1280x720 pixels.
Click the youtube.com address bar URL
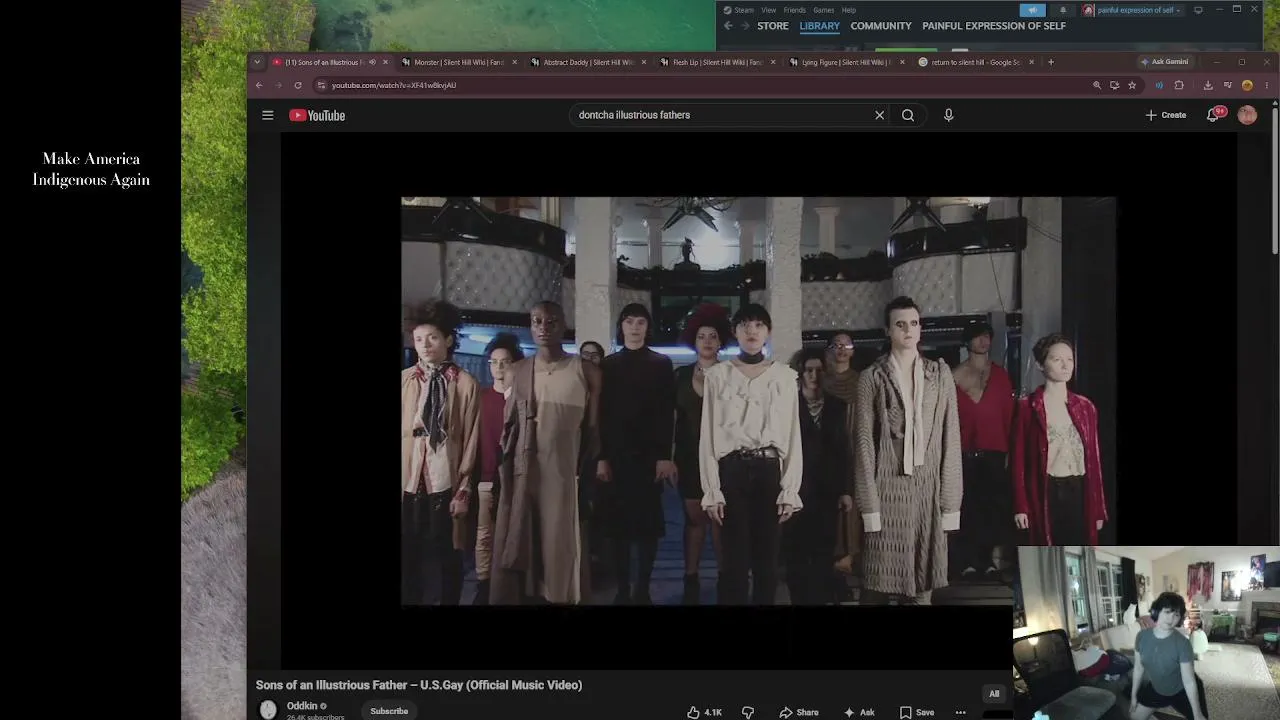coord(394,85)
